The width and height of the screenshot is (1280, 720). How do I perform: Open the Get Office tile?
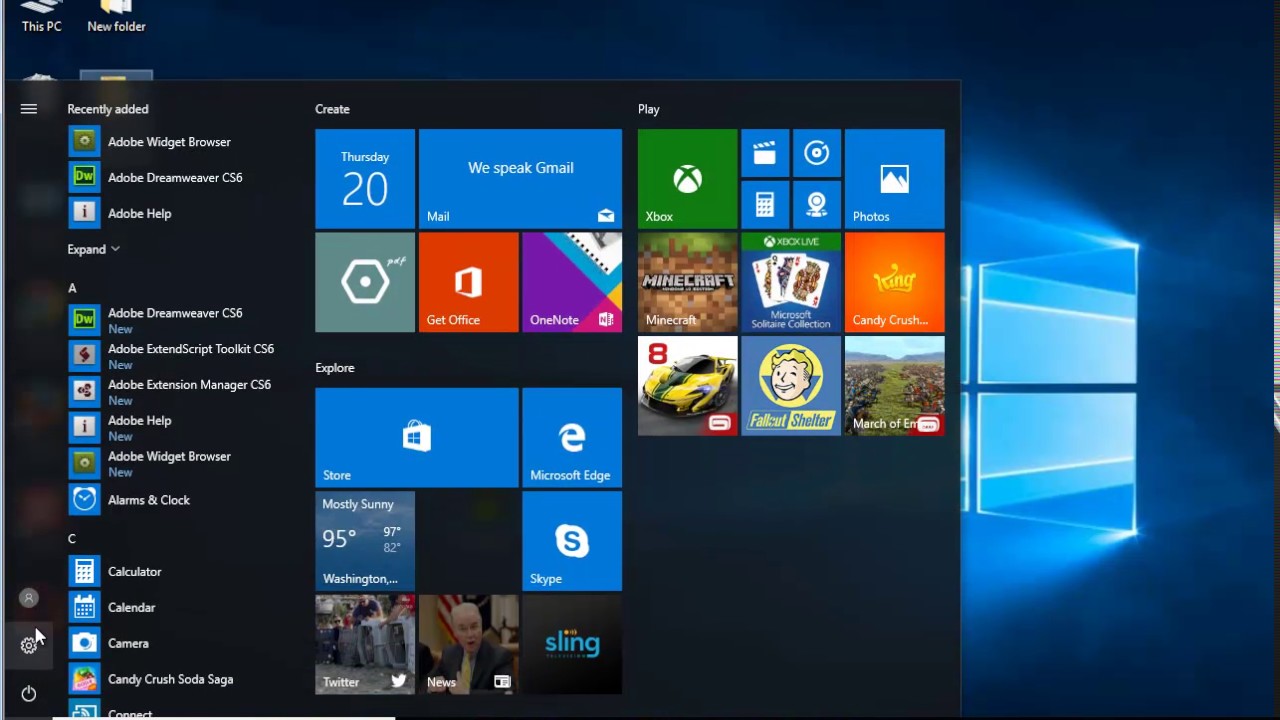468,282
